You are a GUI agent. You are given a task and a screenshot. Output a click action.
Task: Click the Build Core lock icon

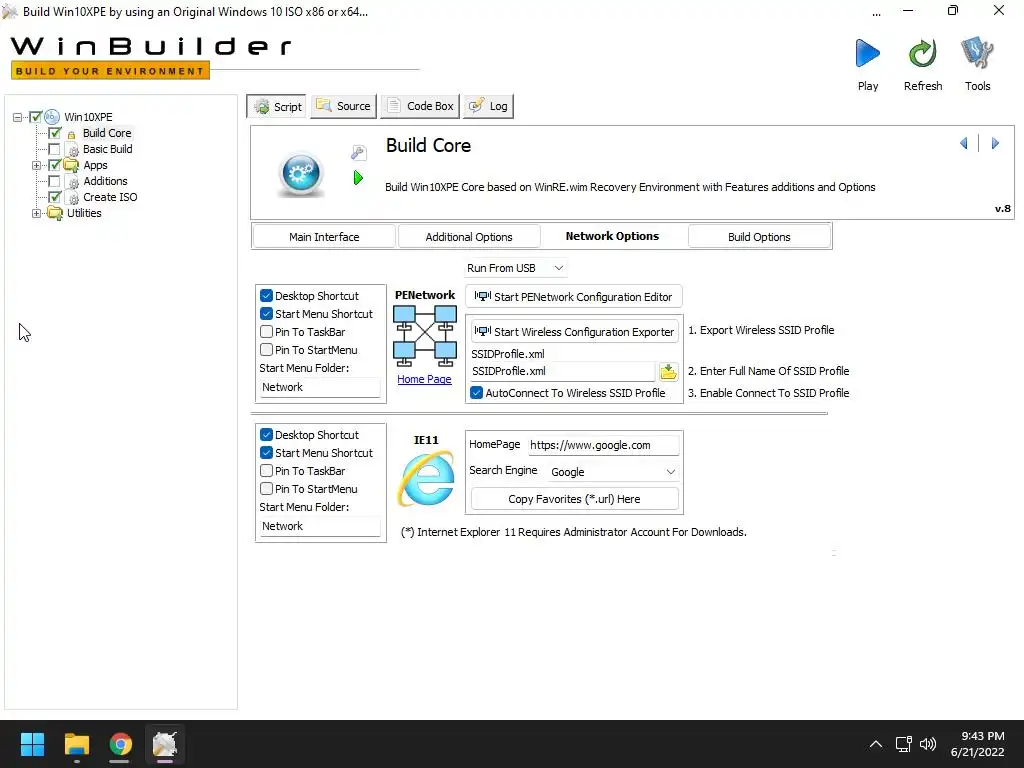click(72, 134)
